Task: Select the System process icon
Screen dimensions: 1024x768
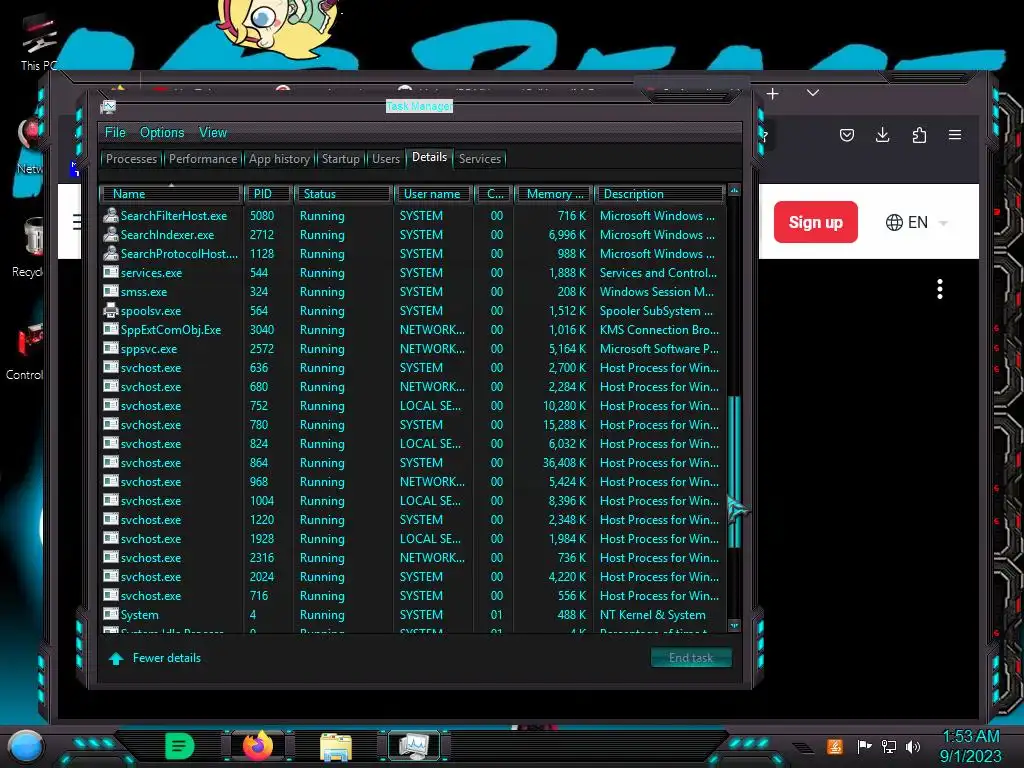Action: [x=110, y=614]
